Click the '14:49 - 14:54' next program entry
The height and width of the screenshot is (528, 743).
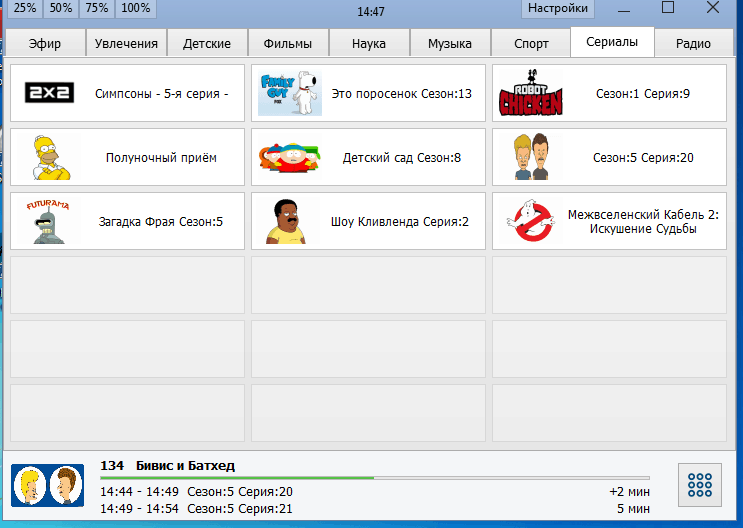196,509
